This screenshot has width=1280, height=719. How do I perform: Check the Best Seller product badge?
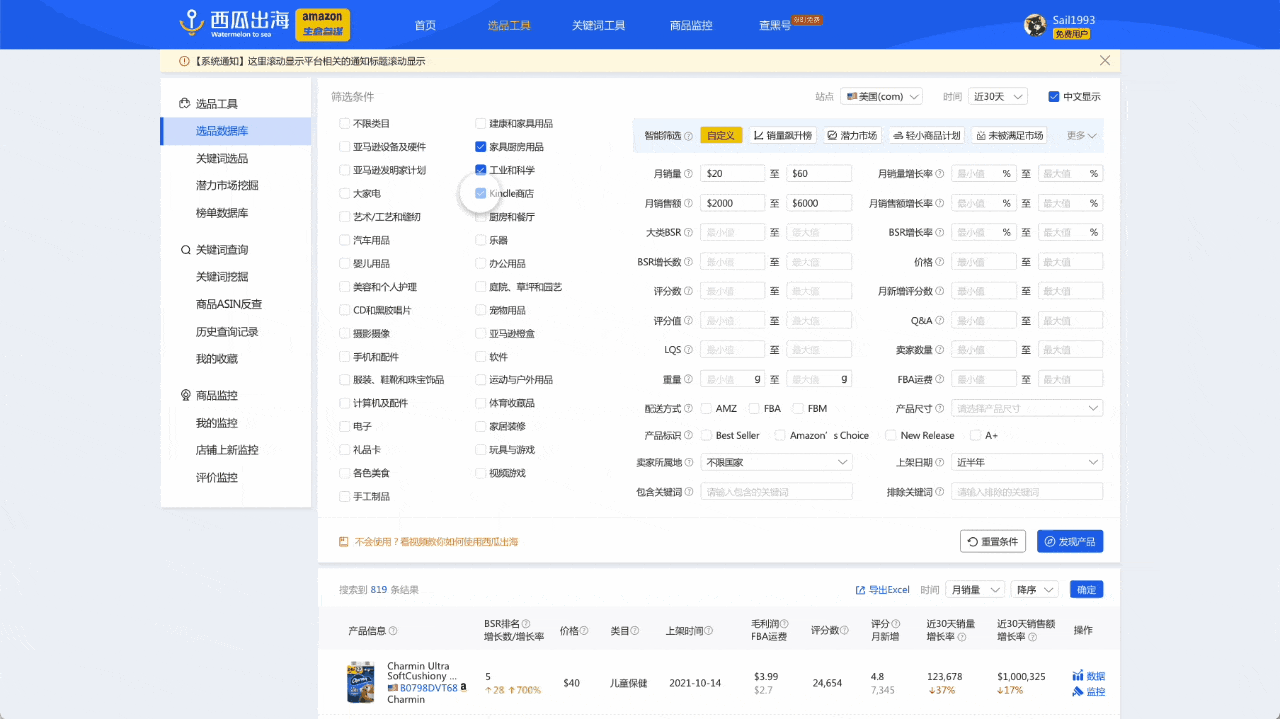click(x=706, y=436)
